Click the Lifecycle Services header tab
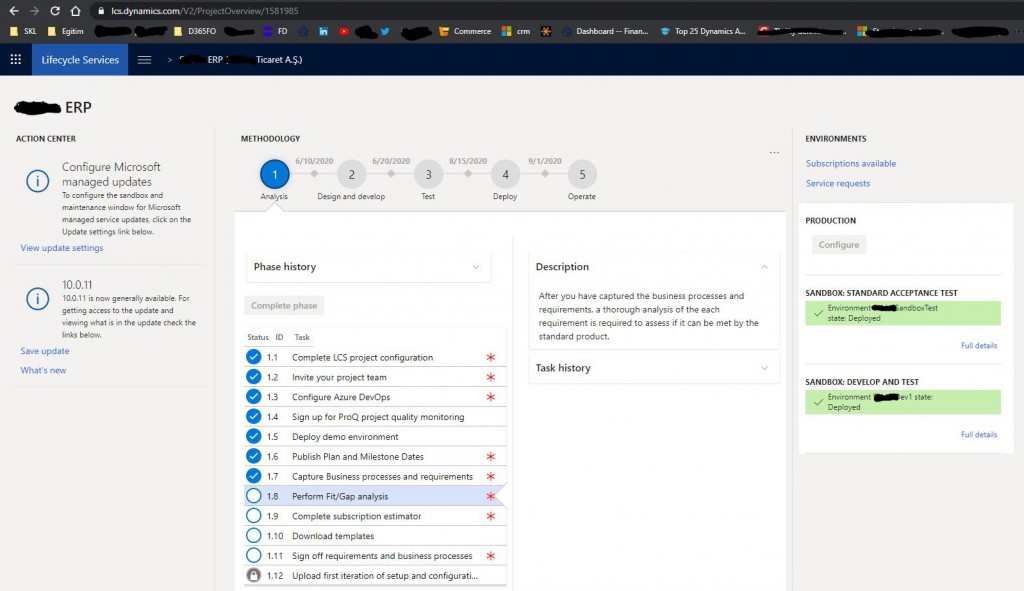The image size is (1024, 591). 80,59
